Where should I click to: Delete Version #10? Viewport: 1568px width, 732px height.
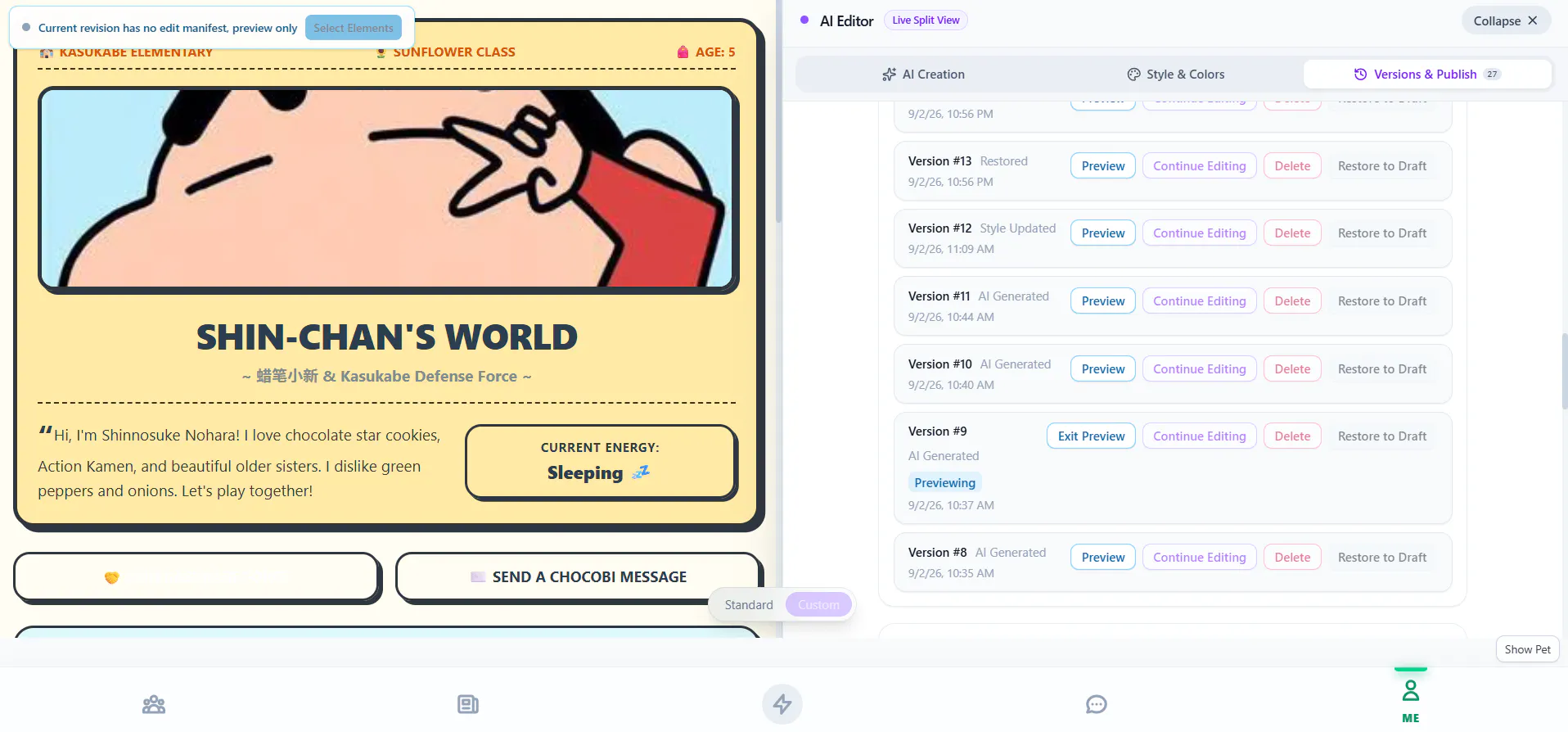pos(1292,369)
